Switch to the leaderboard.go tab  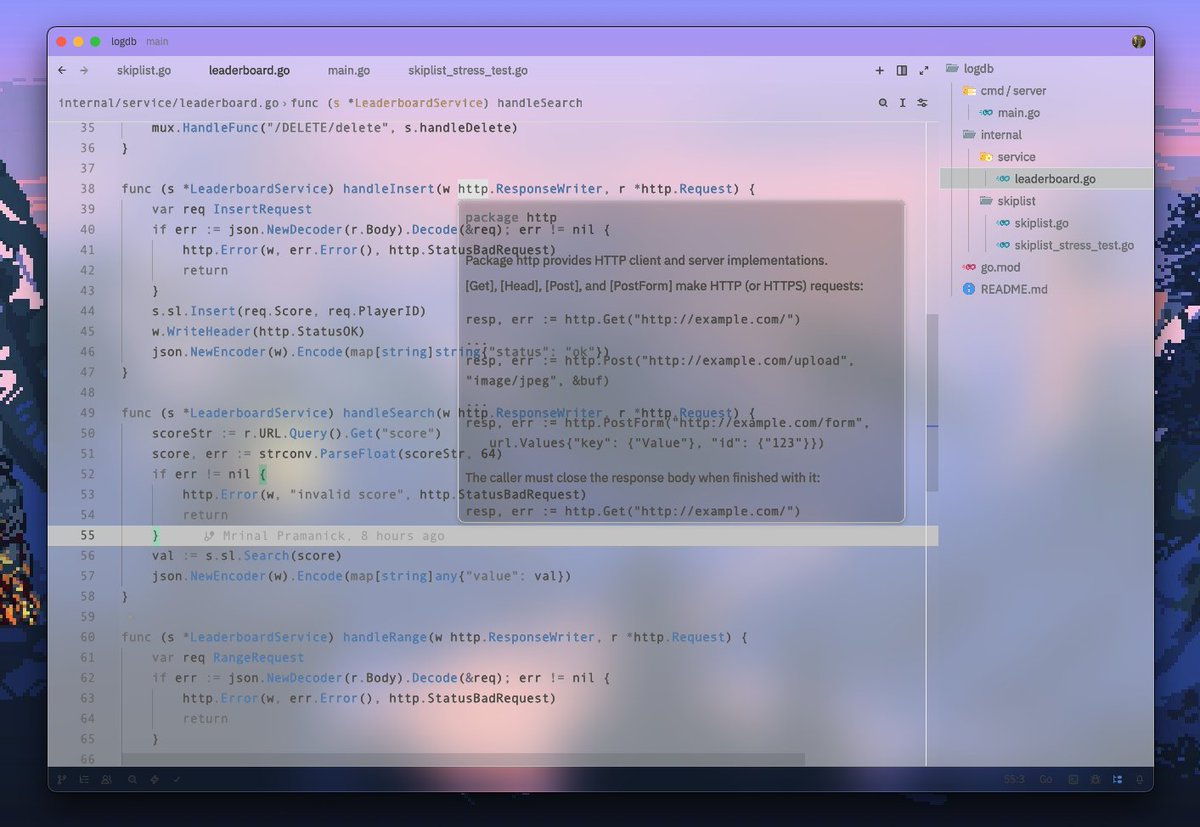(x=249, y=71)
